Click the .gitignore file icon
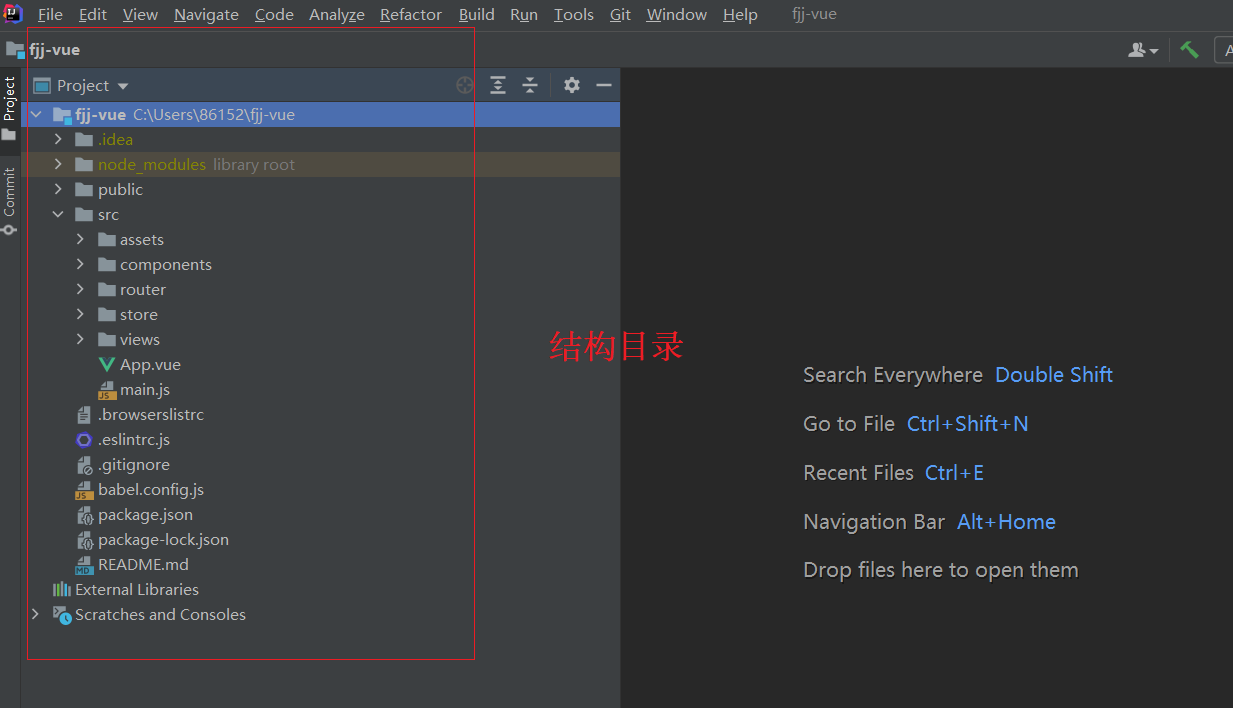 click(84, 465)
